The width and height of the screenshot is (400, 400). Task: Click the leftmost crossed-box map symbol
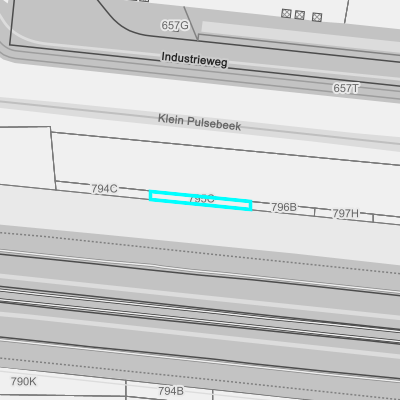click(x=286, y=13)
